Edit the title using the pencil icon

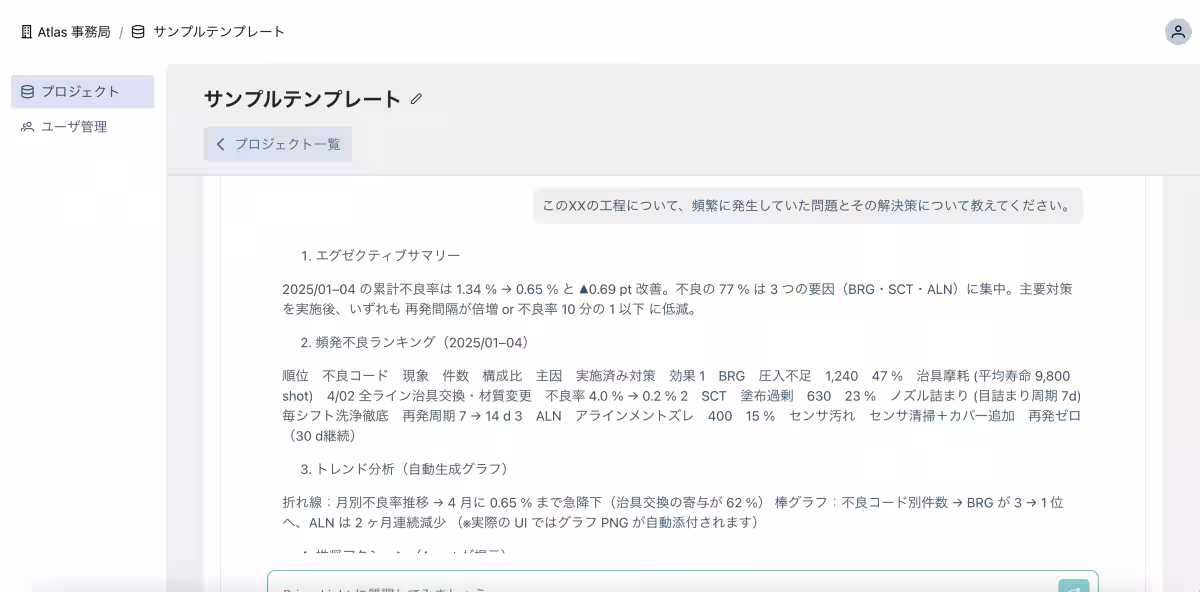tap(415, 99)
